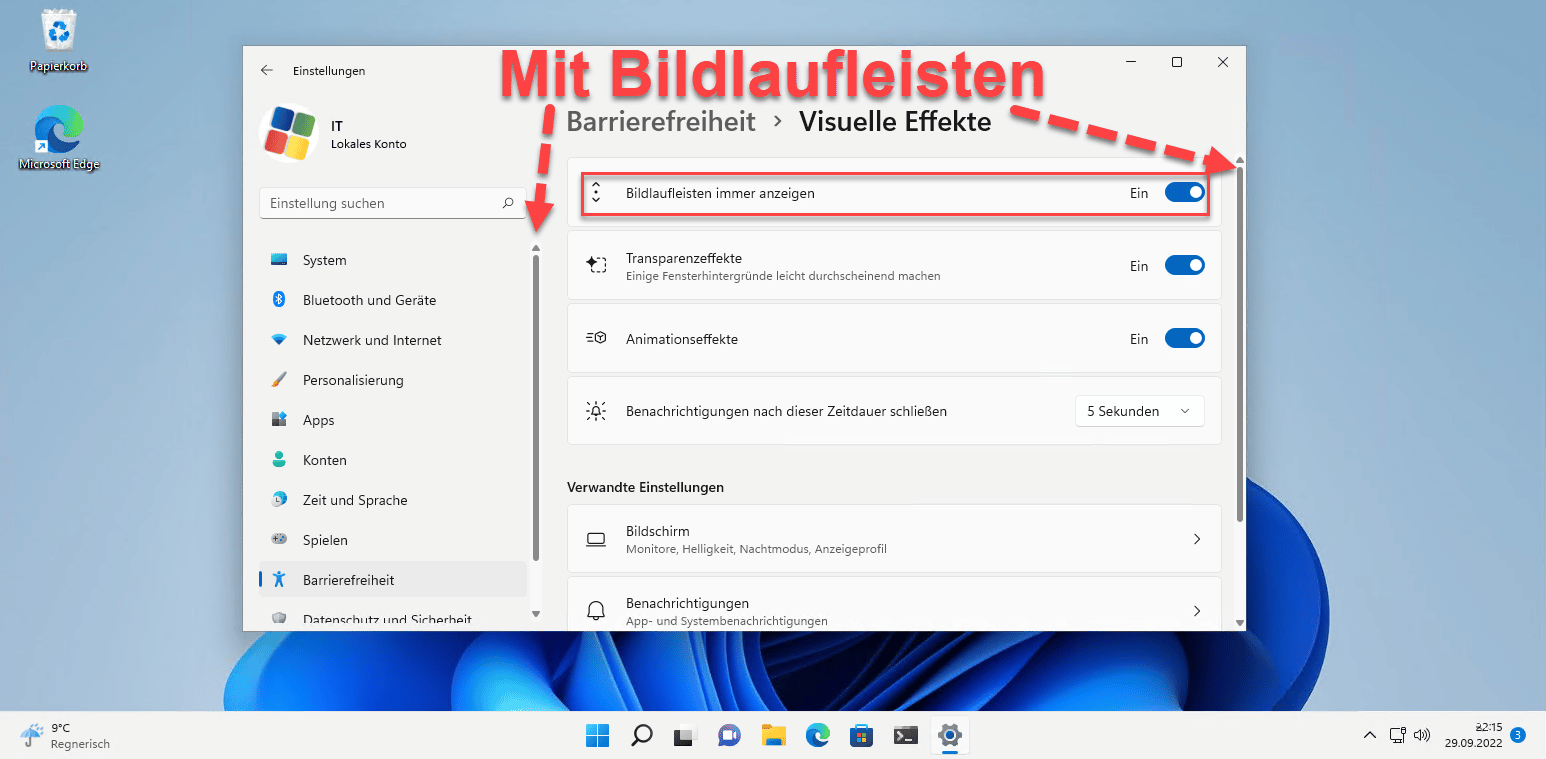Click the Settings gear icon on taskbar
Screen dimensions: 1546x759
pos(949,736)
